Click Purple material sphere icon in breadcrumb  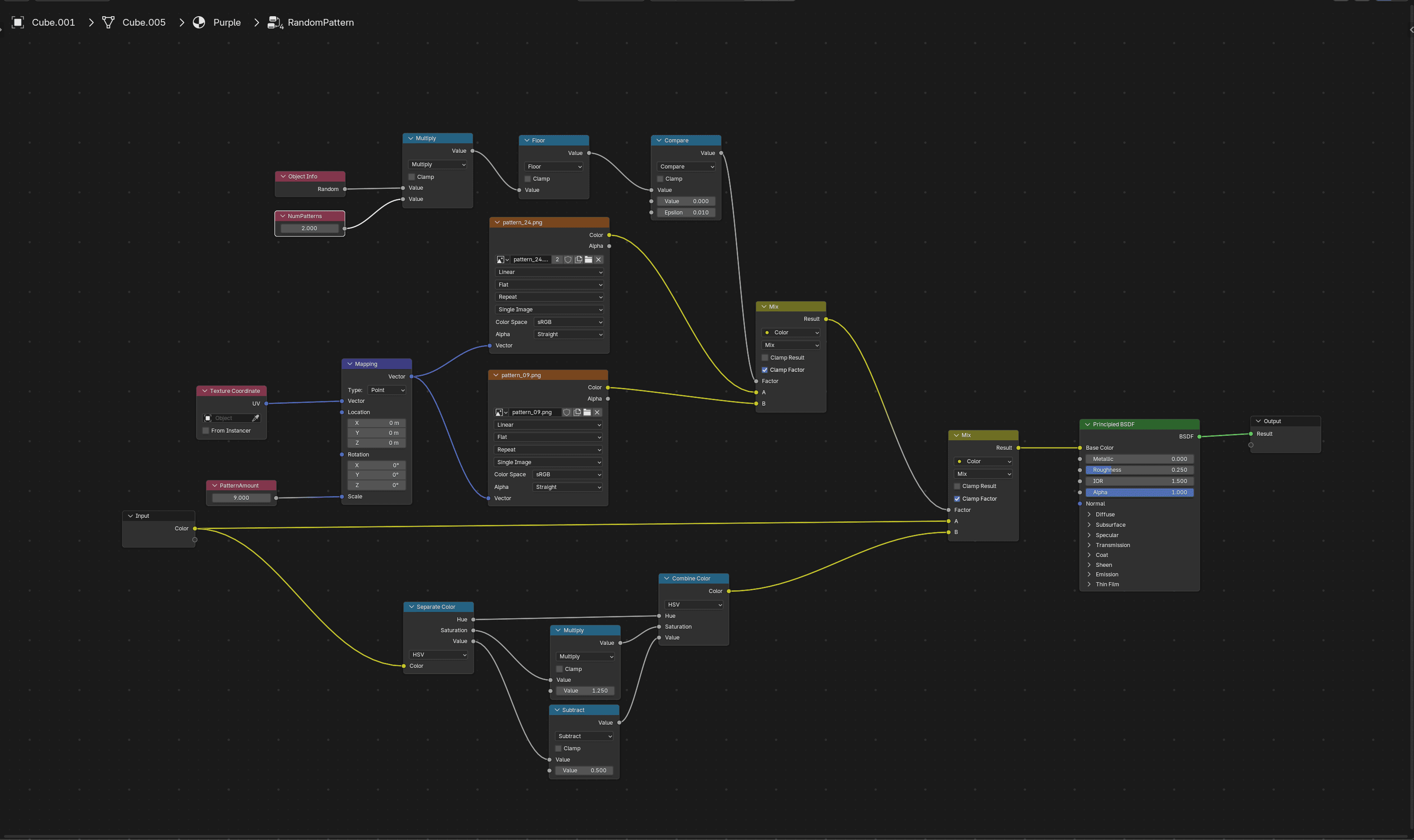199,23
